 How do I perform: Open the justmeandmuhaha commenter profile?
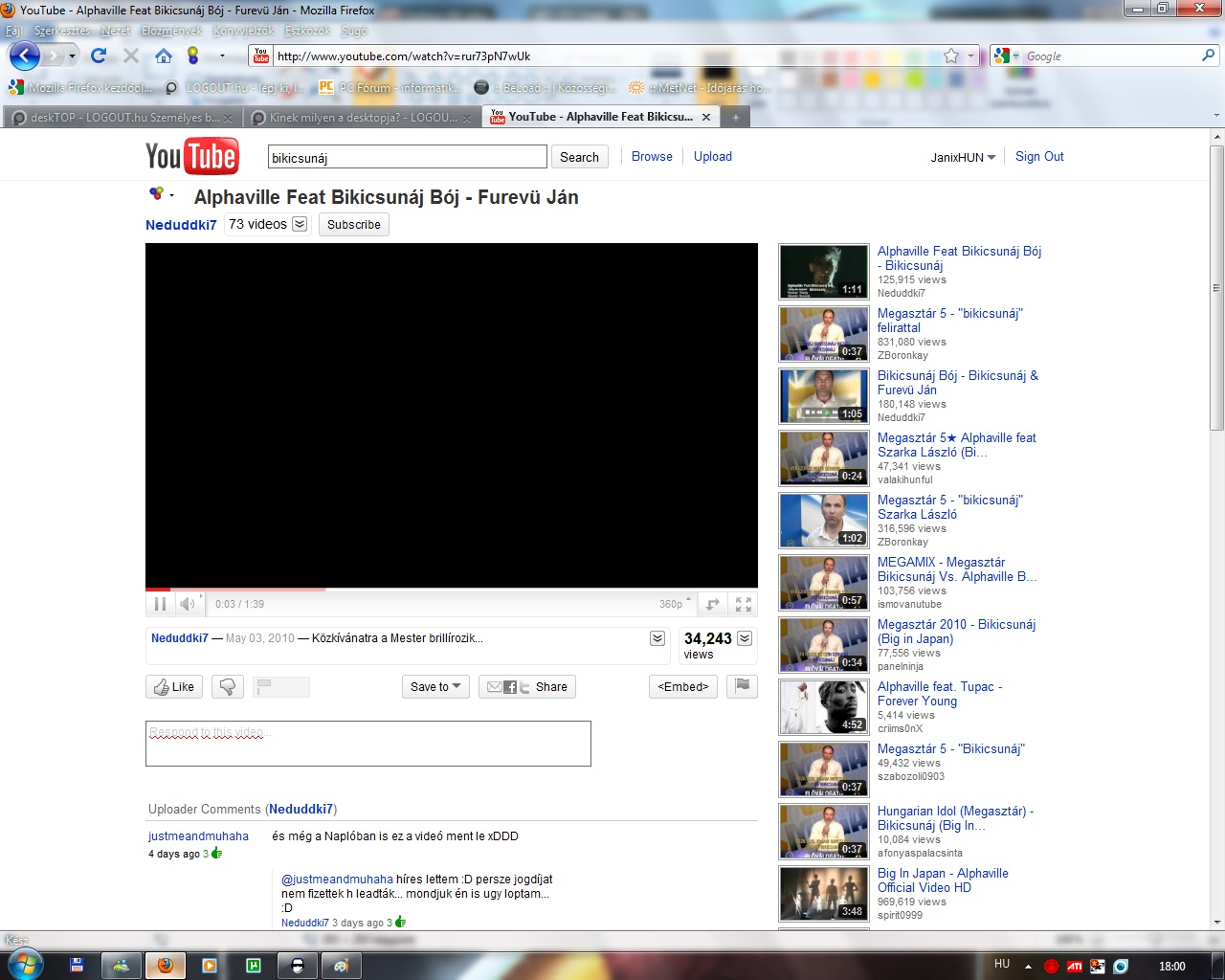click(x=198, y=835)
